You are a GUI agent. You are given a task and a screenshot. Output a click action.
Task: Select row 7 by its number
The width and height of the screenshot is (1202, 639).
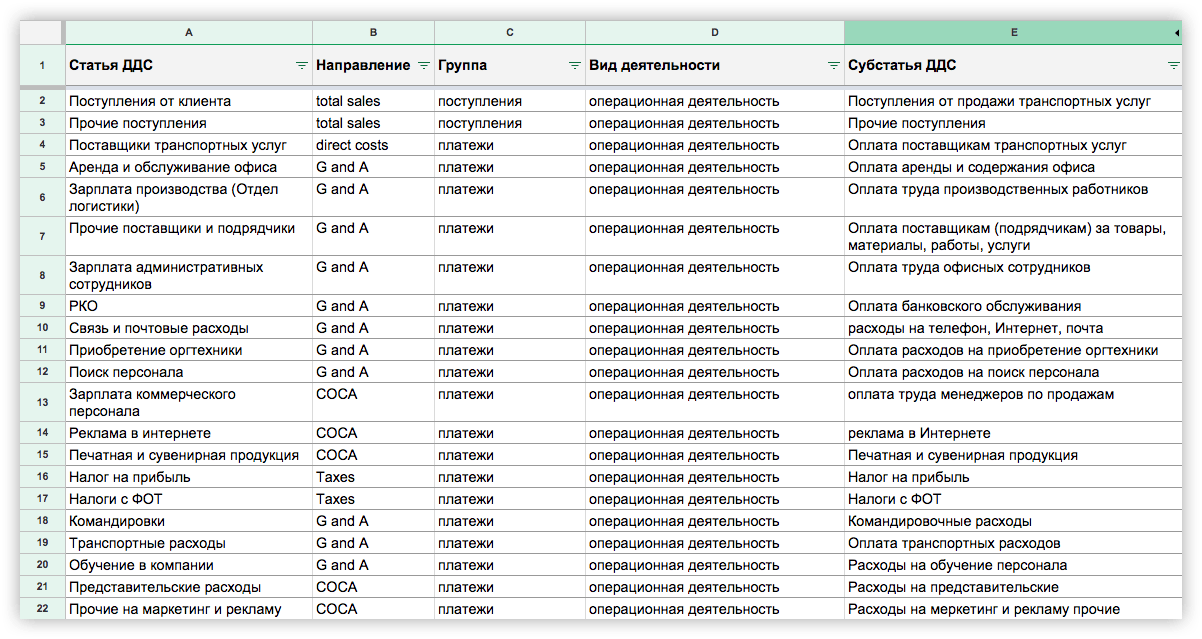(42, 237)
